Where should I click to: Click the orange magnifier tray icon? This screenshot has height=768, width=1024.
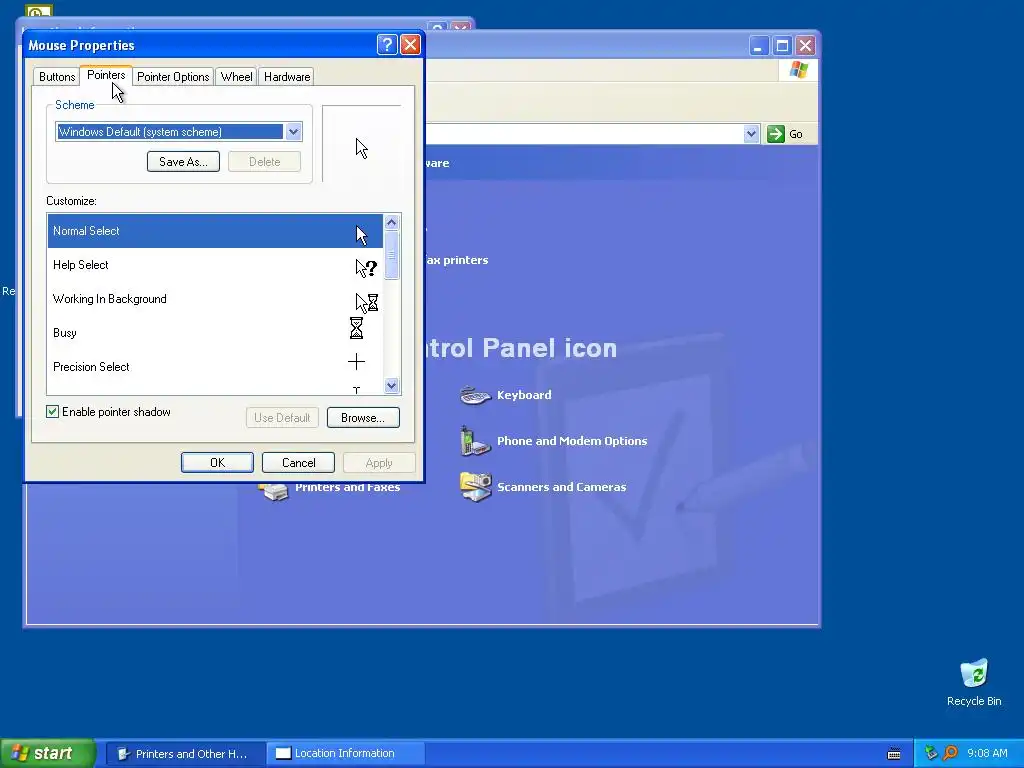950,753
